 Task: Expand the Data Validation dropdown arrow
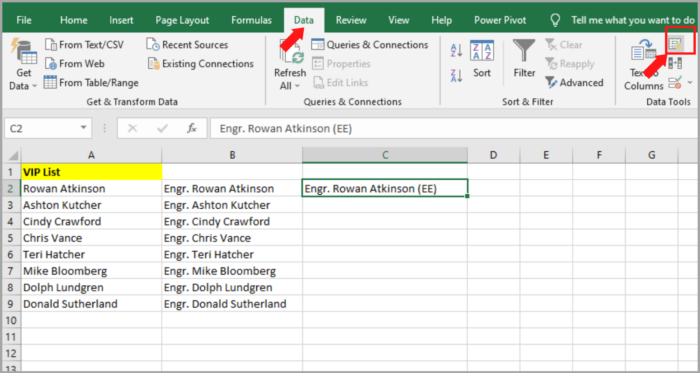click(690, 83)
